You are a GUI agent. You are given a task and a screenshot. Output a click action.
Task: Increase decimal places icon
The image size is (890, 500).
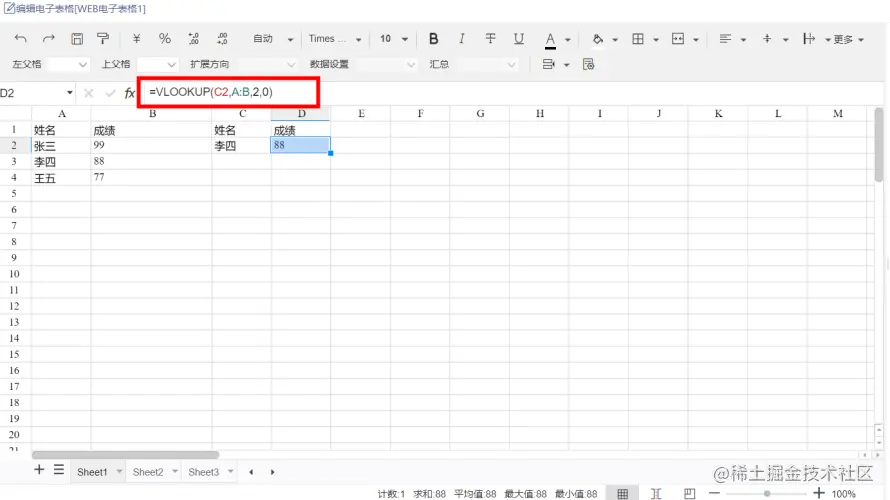(x=194, y=39)
